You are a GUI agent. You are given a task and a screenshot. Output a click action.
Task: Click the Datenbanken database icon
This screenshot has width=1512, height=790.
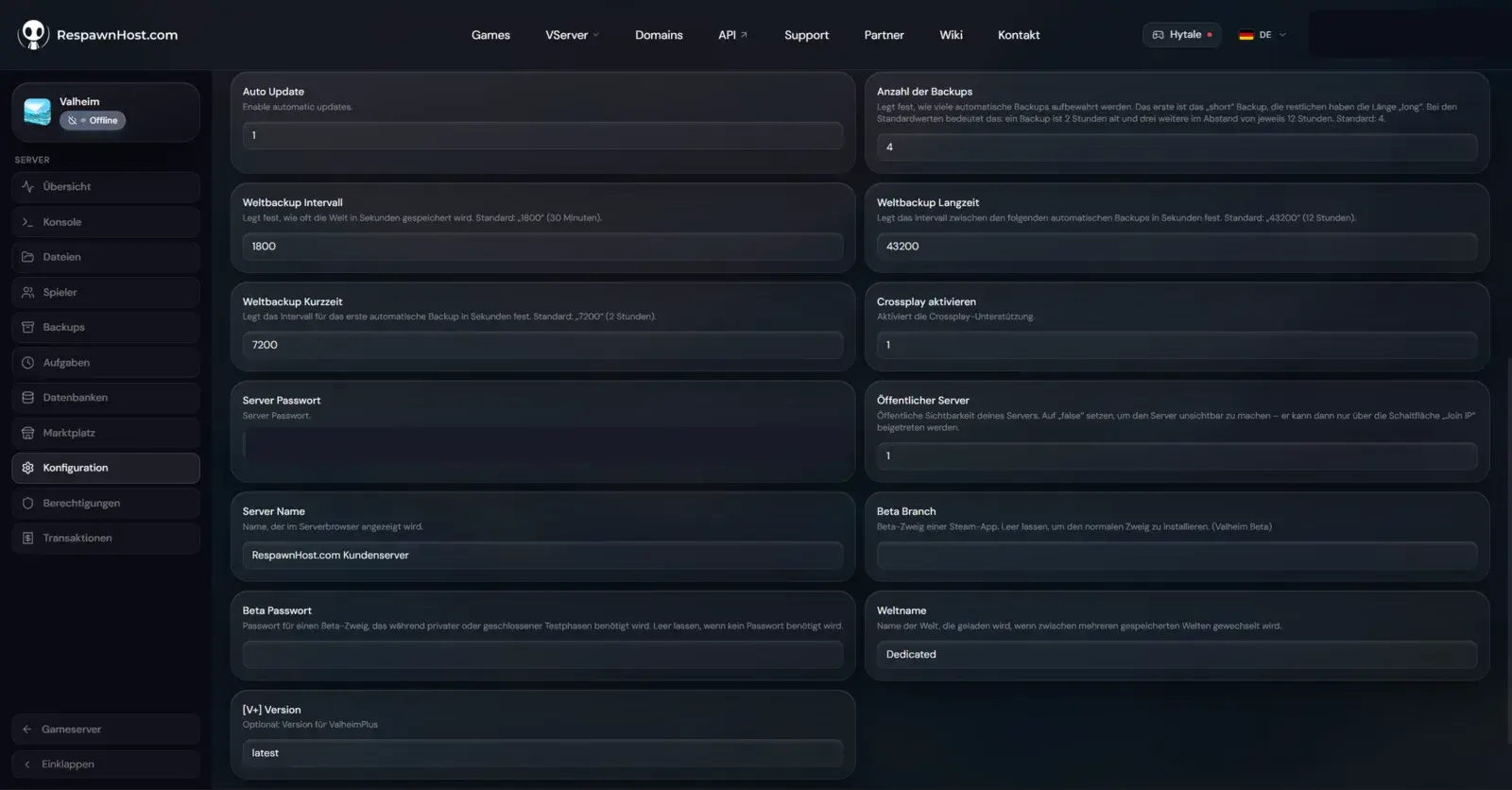click(27, 398)
